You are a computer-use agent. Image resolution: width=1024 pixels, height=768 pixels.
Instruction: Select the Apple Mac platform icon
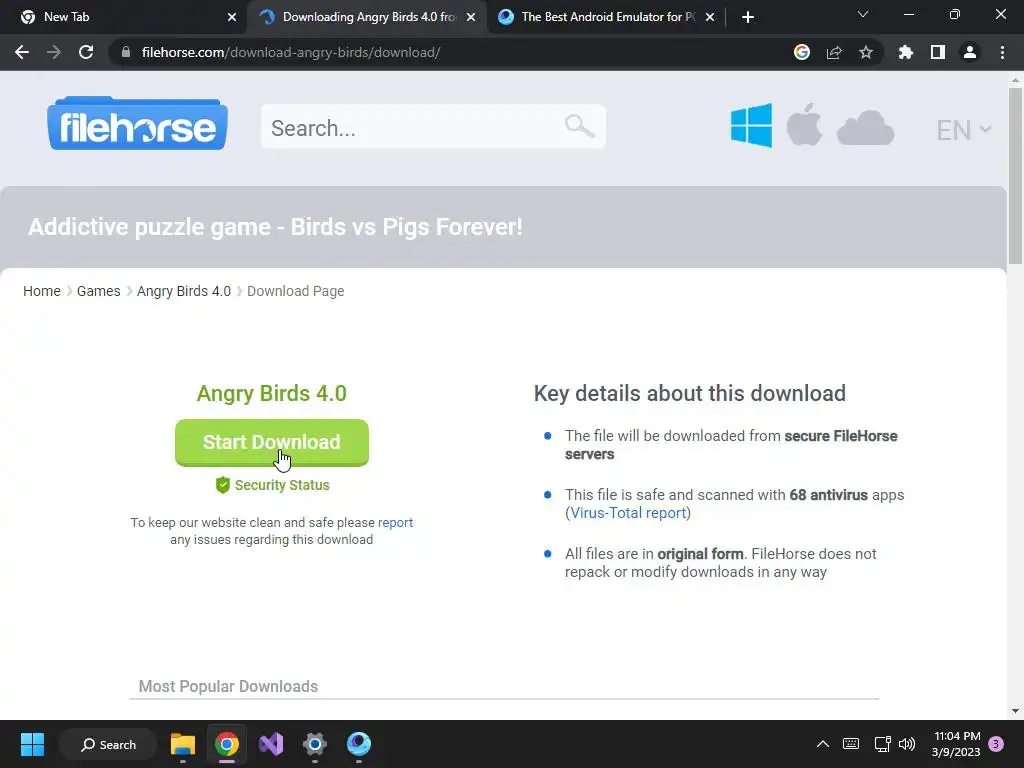(x=804, y=124)
